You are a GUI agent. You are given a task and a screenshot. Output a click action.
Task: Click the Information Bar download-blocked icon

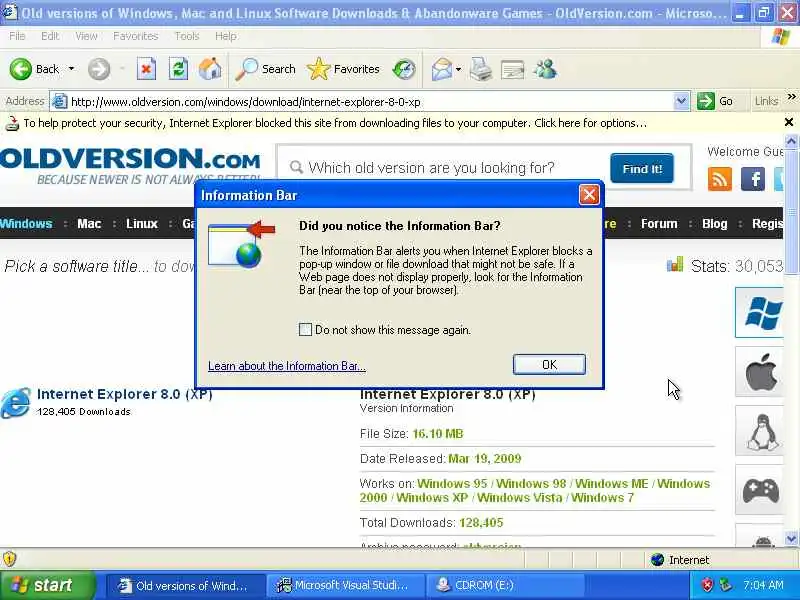point(11,123)
